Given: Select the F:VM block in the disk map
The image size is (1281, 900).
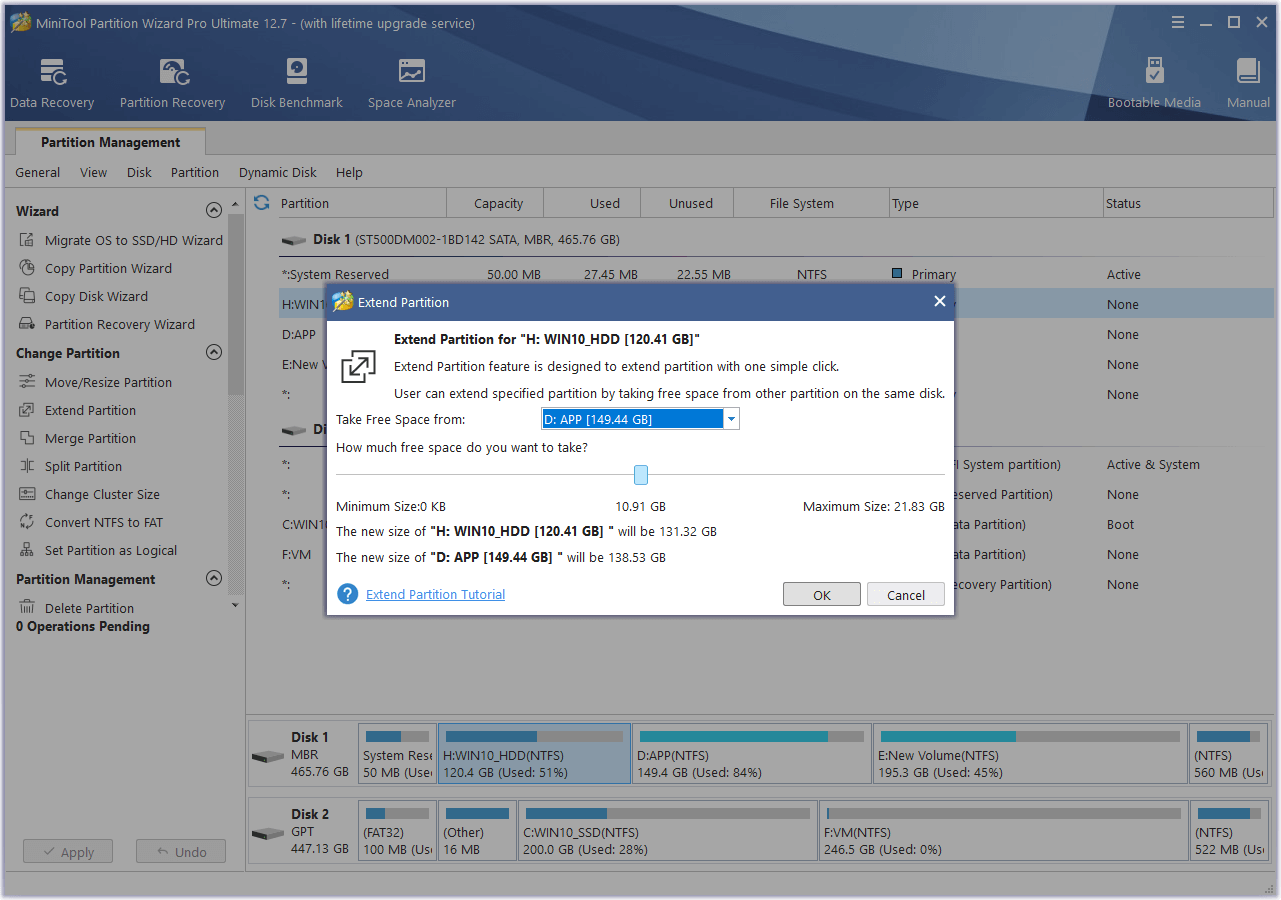Looking at the screenshot, I should pyautogui.click(x=1003, y=830).
